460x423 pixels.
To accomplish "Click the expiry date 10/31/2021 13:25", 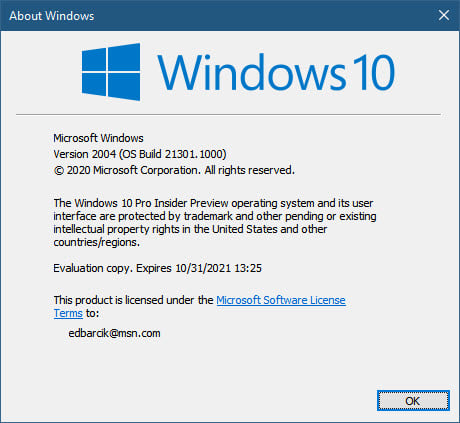I will pyautogui.click(x=219, y=268).
